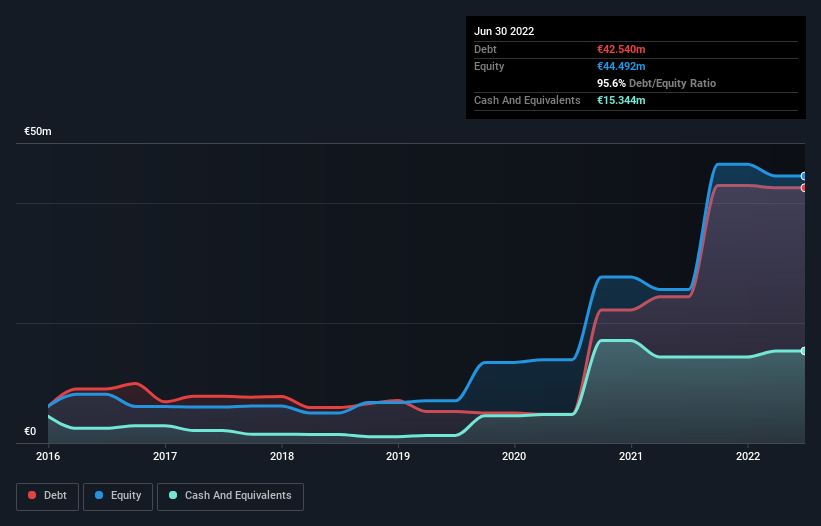The height and width of the screenshot is (526, 821).
Task: Click the Equity row label in tooltip
Action: point(489,66)
